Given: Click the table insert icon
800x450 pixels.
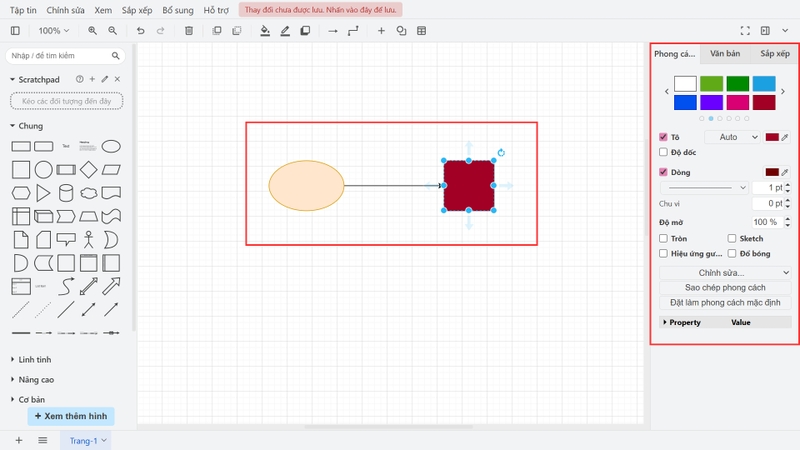Looking at the screenshot, I should coord(421,31).
